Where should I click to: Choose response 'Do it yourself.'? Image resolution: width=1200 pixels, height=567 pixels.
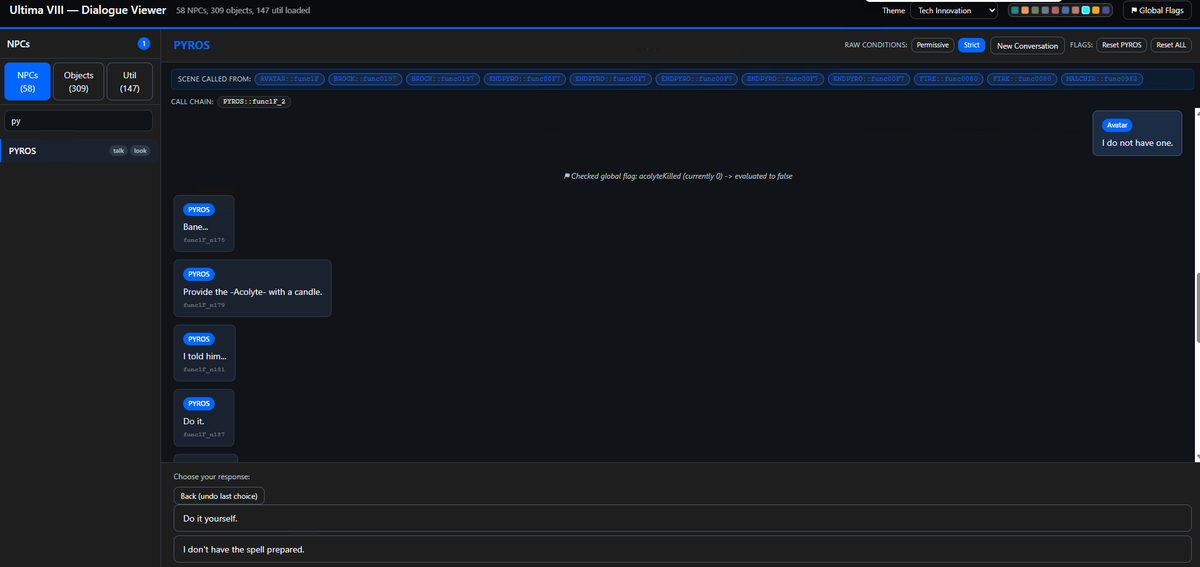point(682,519)
